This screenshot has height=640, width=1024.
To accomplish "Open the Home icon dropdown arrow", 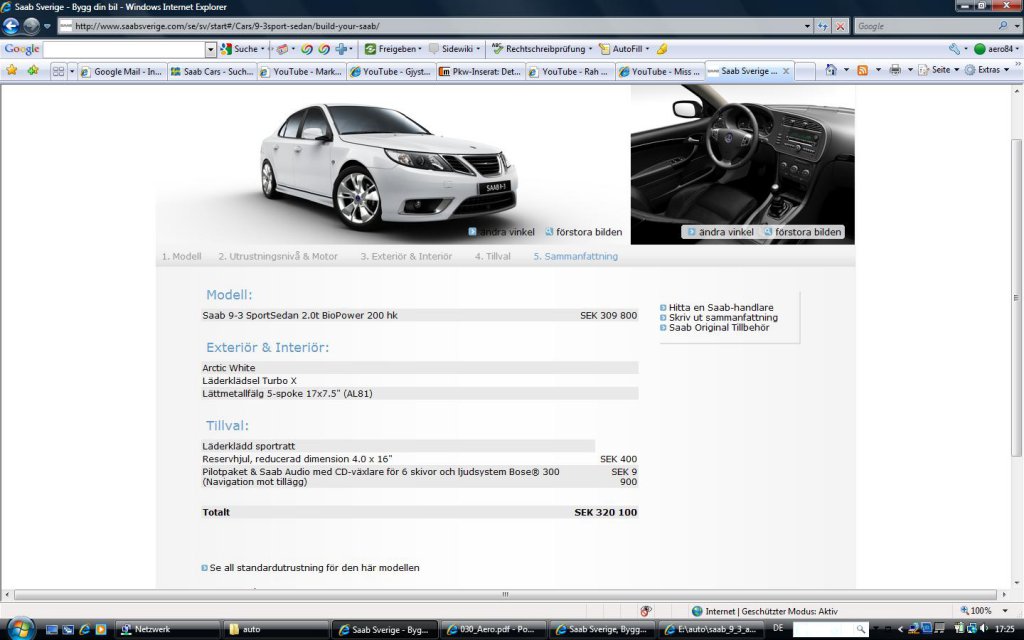I will [x=846, y=70].
